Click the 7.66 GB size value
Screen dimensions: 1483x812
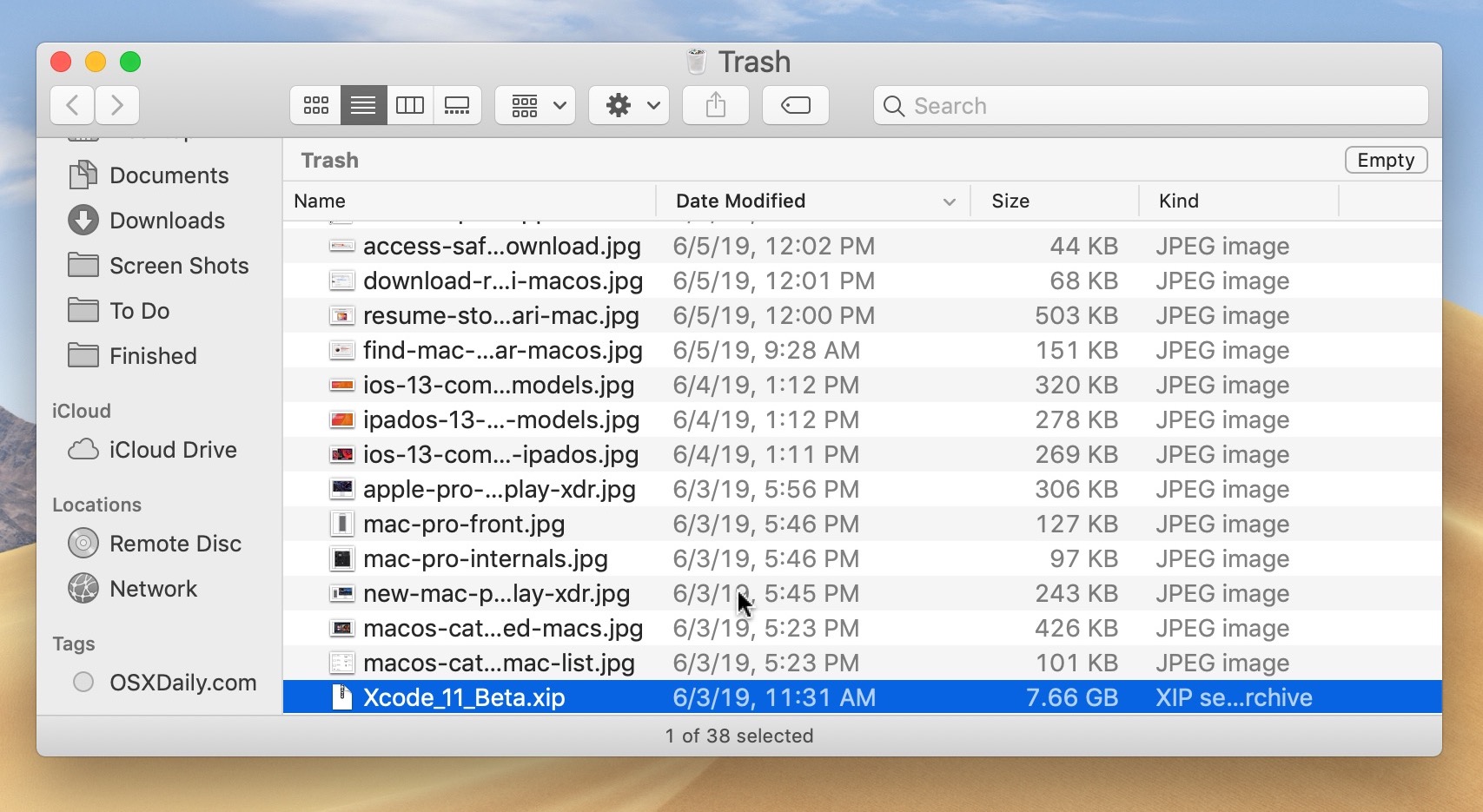[x=1072, y=697]
